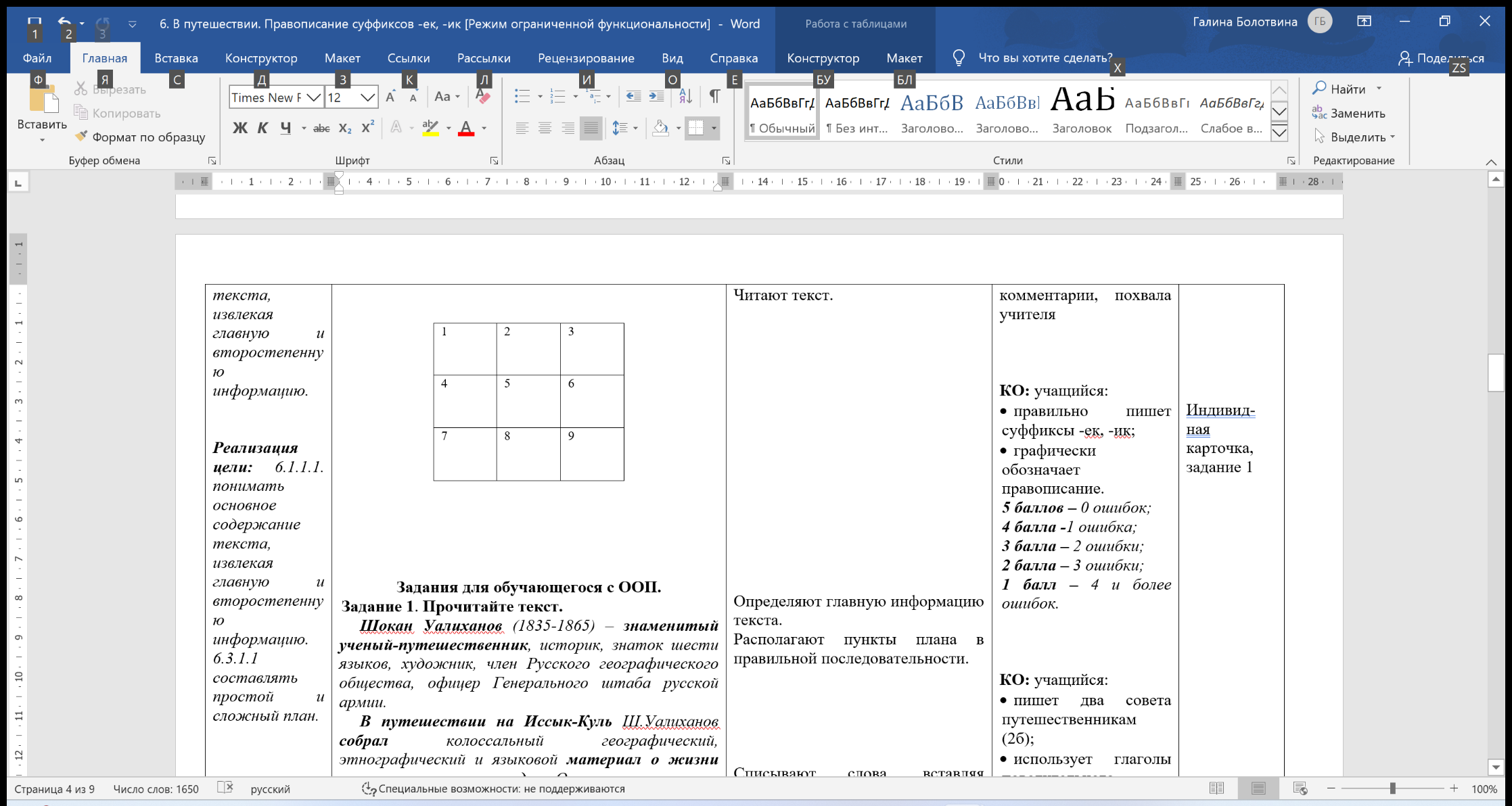Open the font size 12 dropdown
The height and width of the screenshot is (806, 1512).
(x=367, y=97)
